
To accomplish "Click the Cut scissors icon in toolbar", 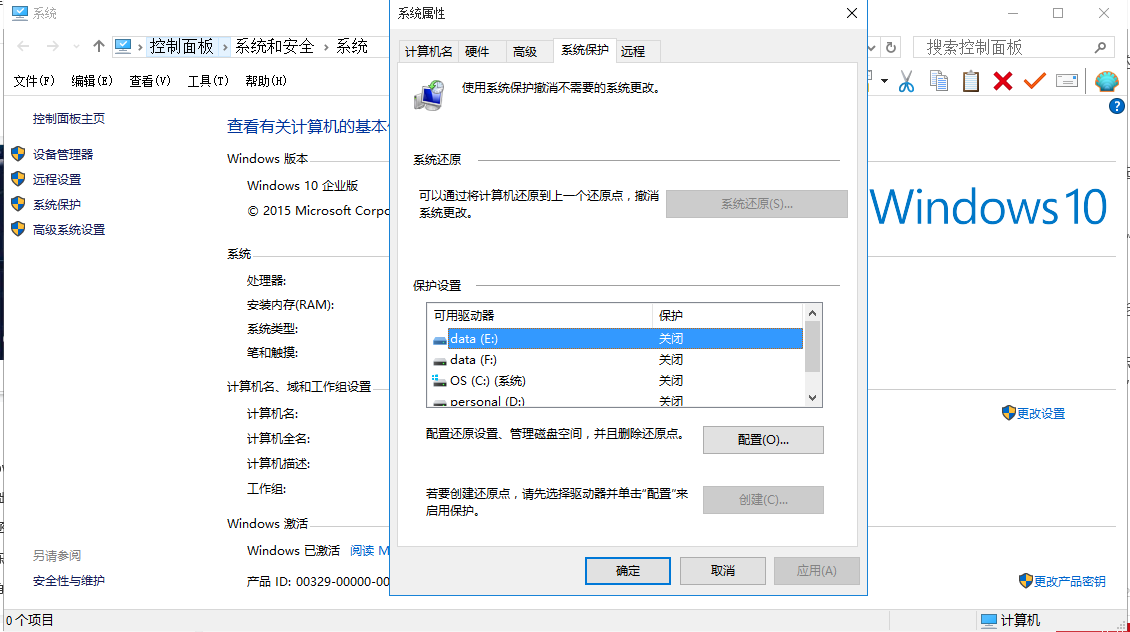I will pos(907,81).
